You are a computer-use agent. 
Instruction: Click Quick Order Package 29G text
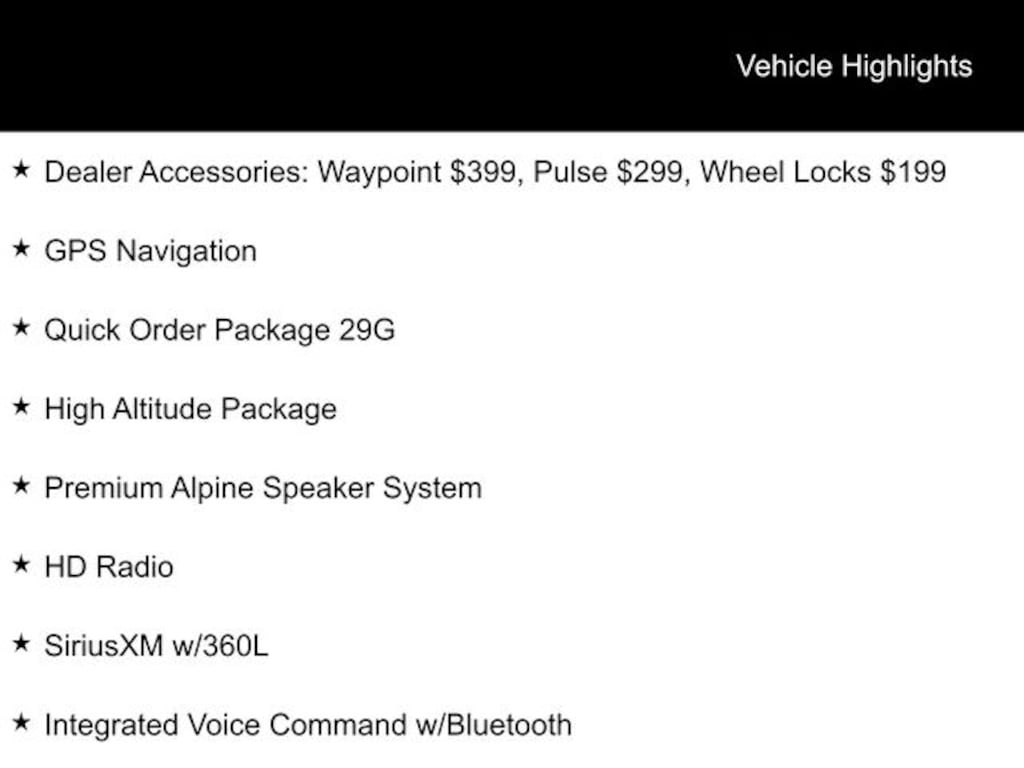[x=219, y=330]
